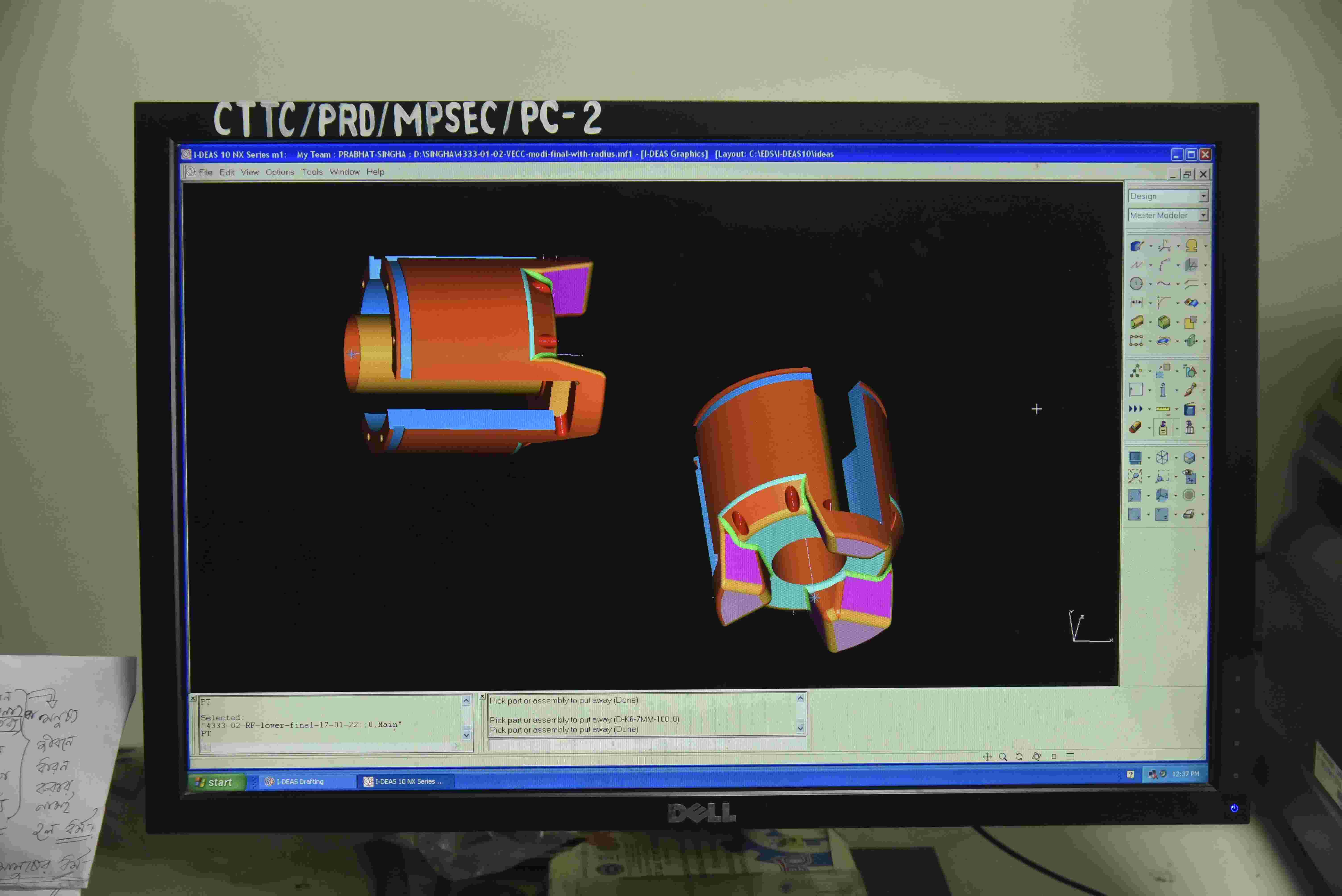
Task: Select the isometric view icon
Action: tap(1162, 496)
